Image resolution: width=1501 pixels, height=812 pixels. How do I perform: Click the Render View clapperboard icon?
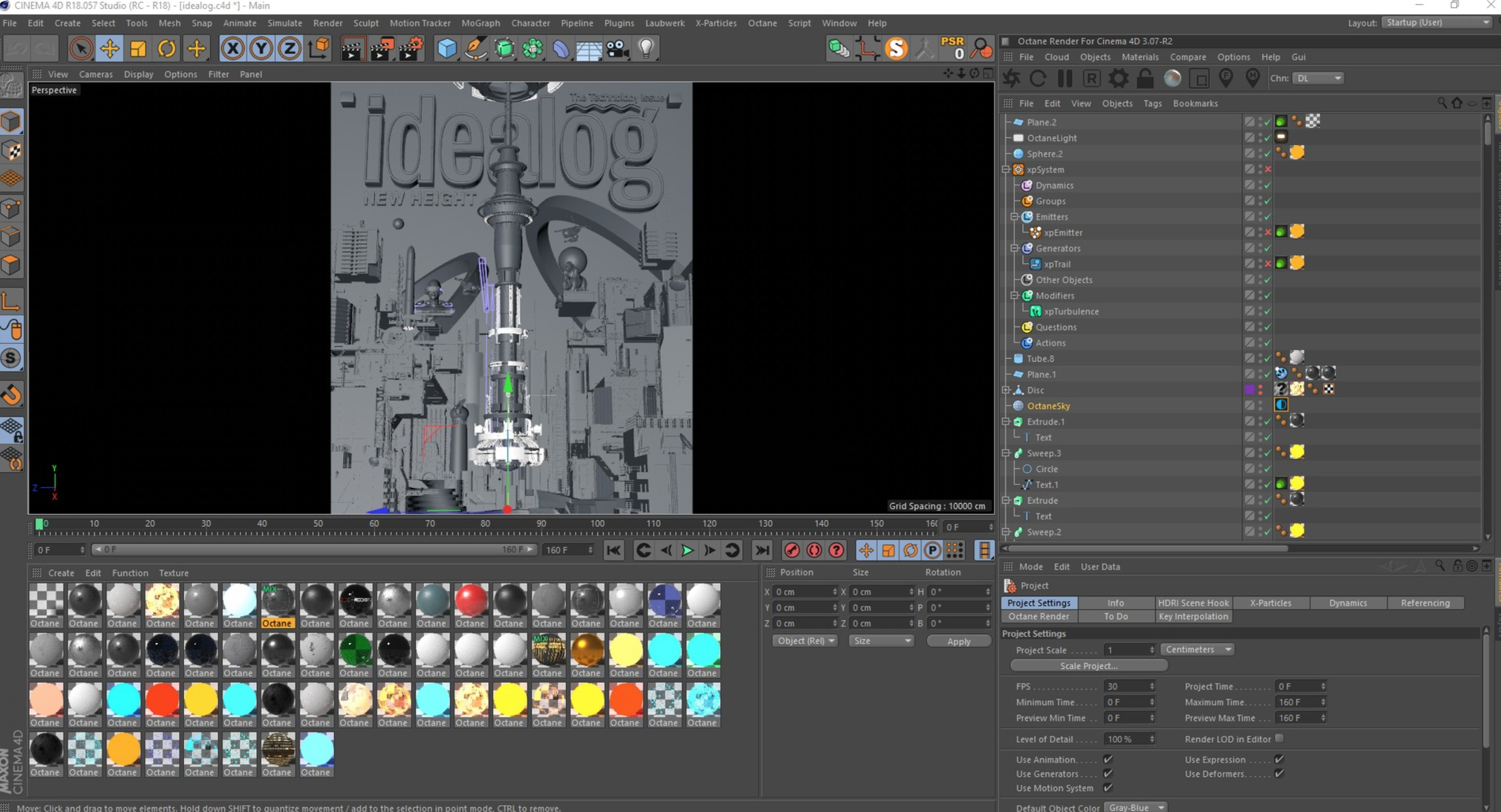[351, 48]
